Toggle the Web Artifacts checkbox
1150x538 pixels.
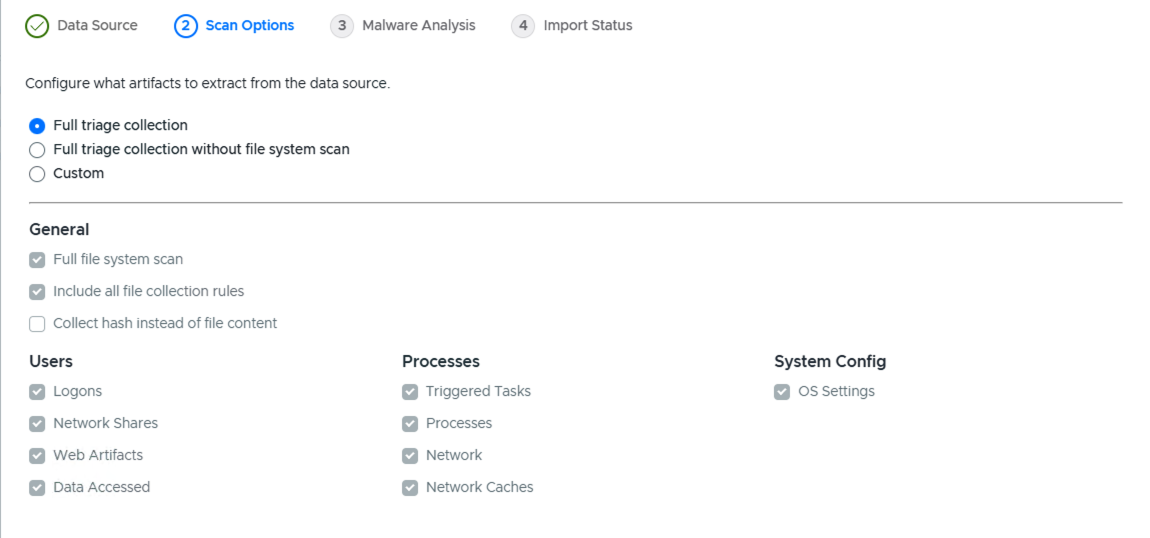pyautogui.click(x=37, y=456)
